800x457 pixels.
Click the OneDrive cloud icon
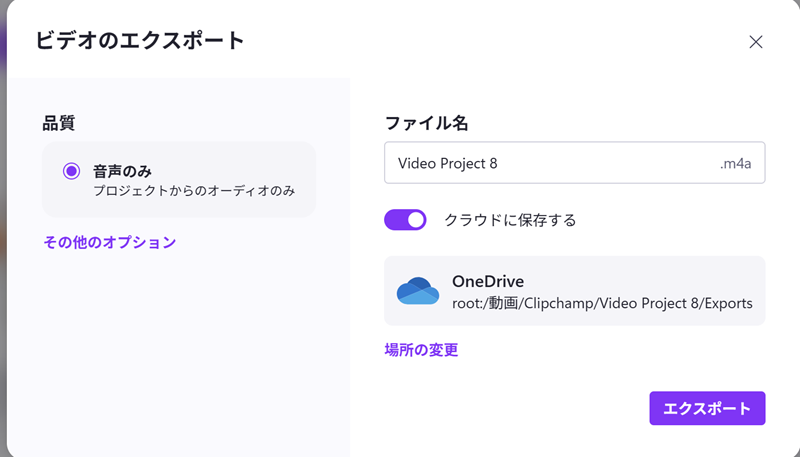pos(418,290)
